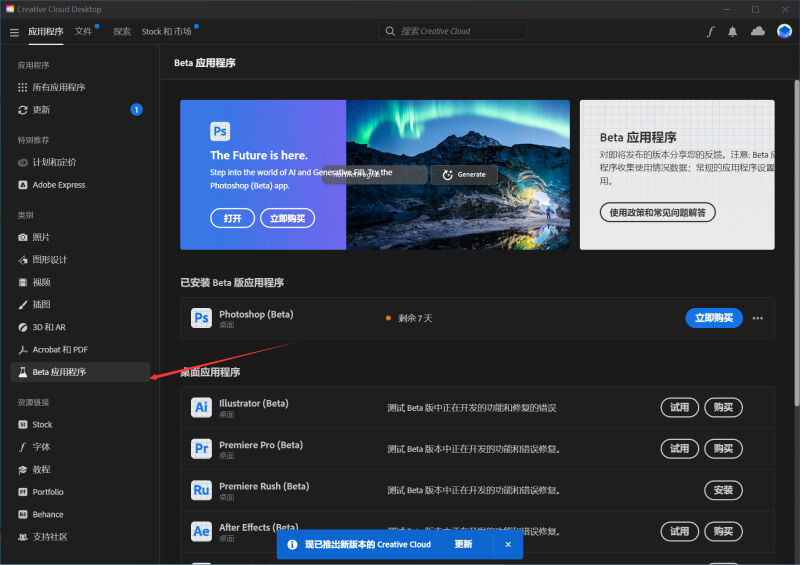This screenshot has width=800, height=565.
Task: Open the fonts icon in top bar
Action: tap(710, 32)
